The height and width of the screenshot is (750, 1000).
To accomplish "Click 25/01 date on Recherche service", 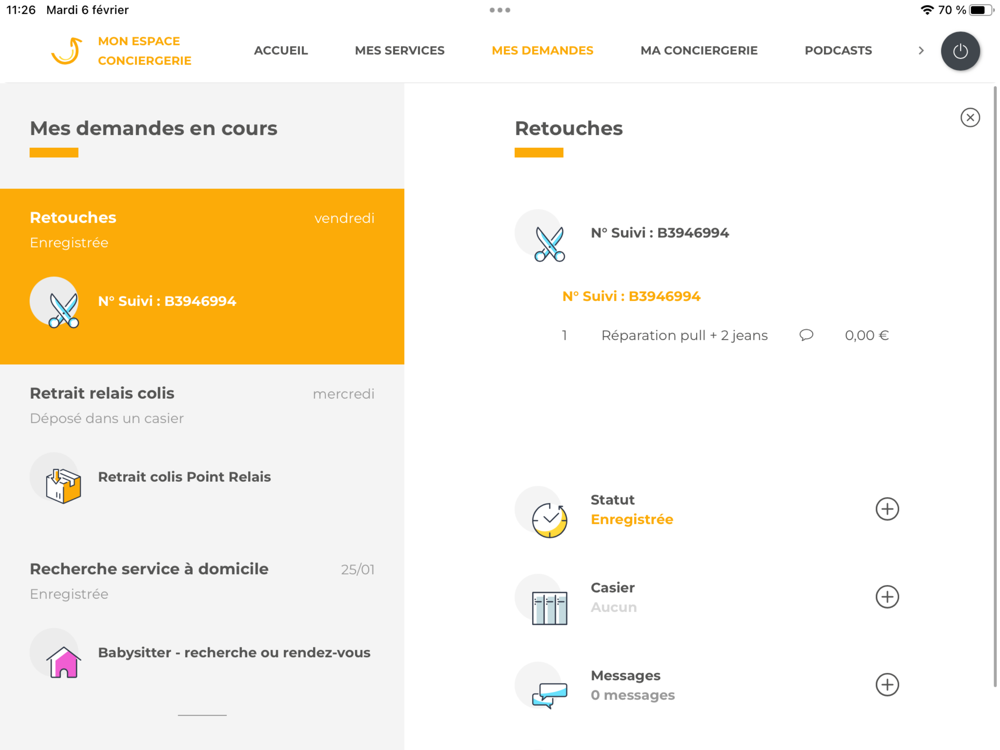I will tap(358, 570).
